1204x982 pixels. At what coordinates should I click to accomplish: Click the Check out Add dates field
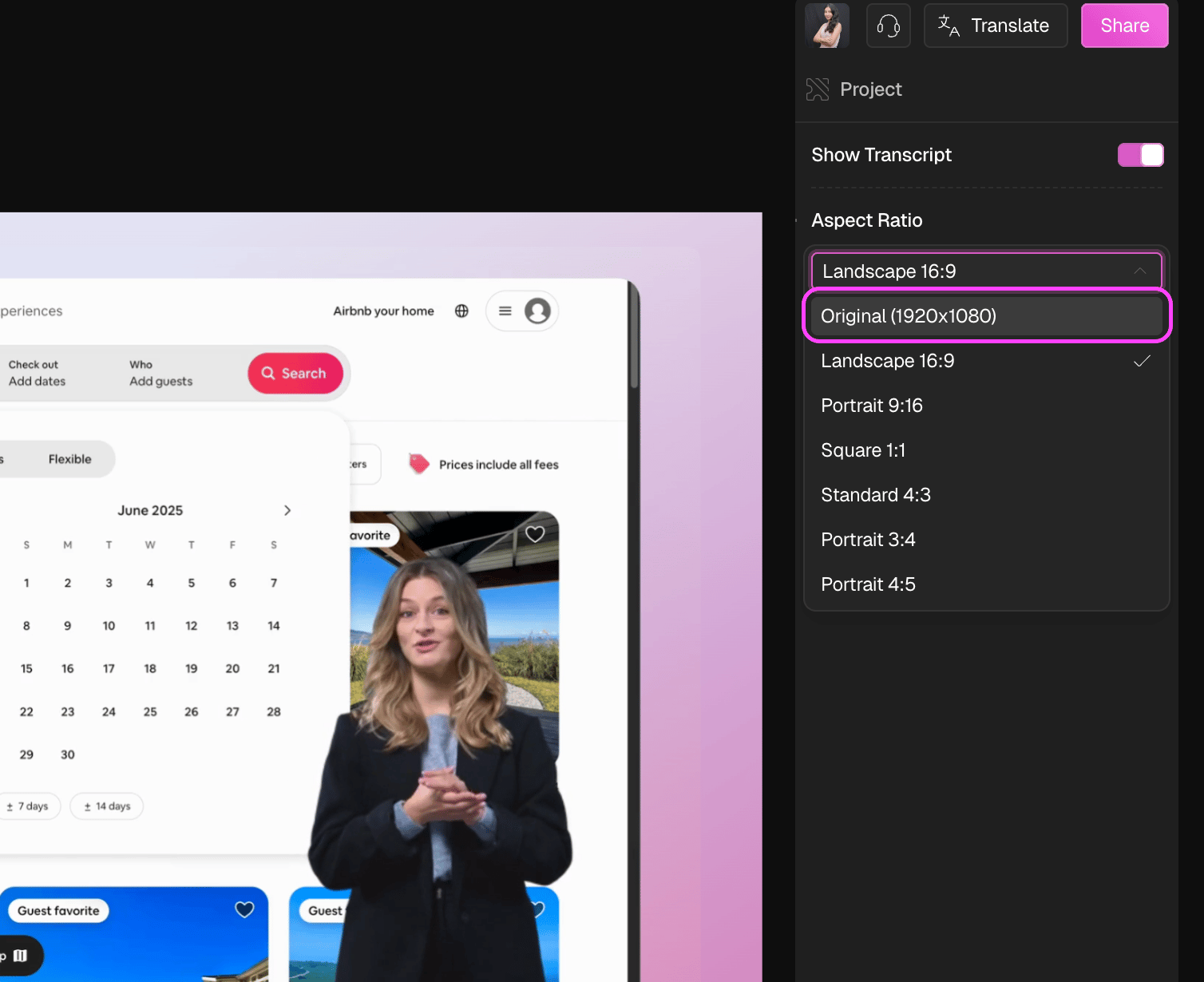coord(38,373)
